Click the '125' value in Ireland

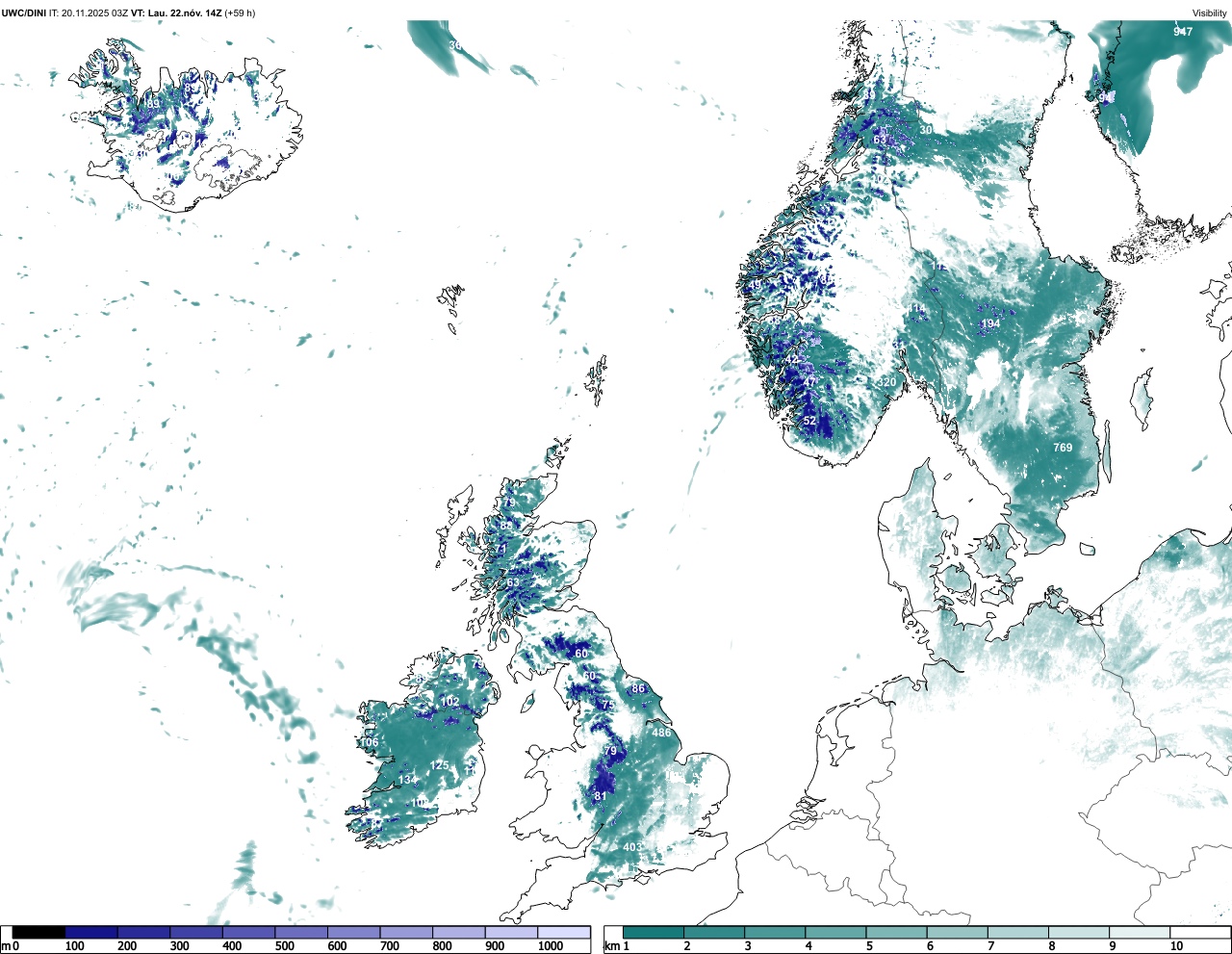coord(439,765)
